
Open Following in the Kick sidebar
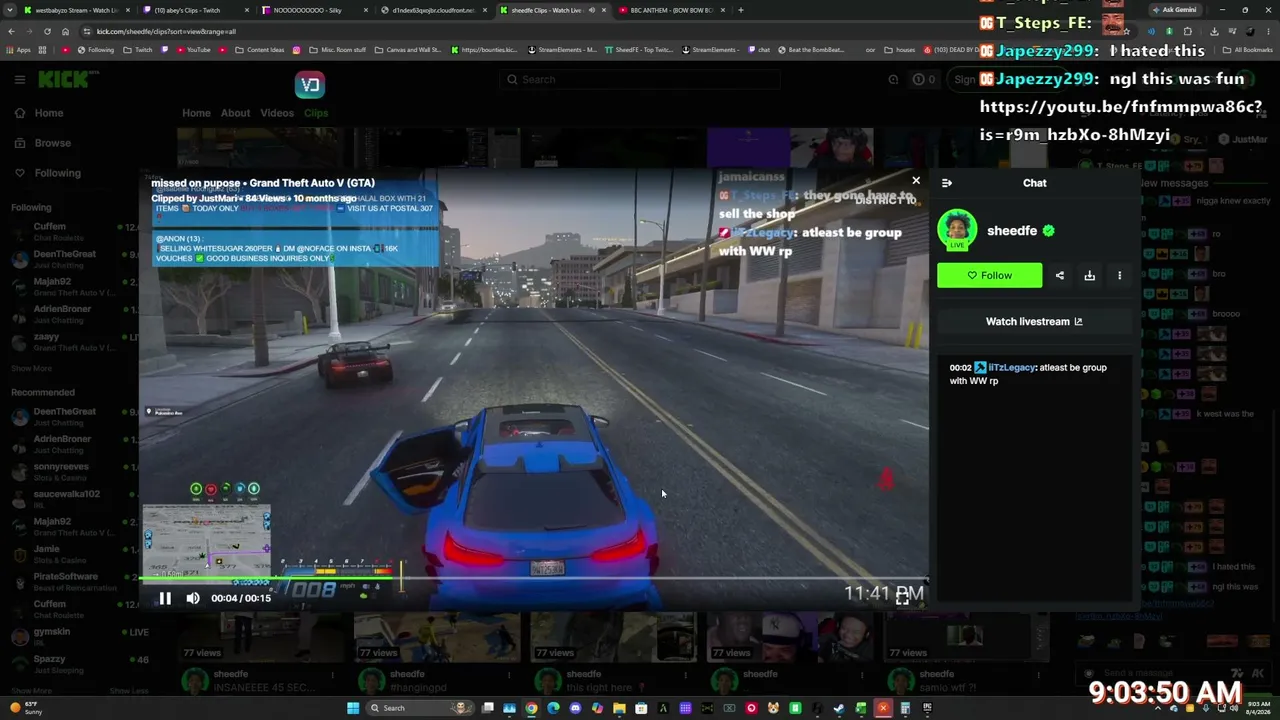57,173
